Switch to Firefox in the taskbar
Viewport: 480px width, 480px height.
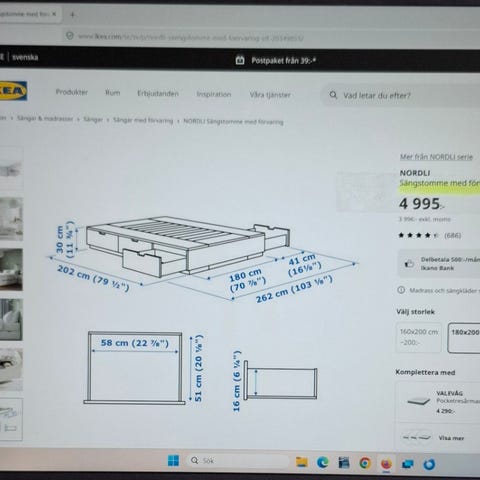point(386,464)
